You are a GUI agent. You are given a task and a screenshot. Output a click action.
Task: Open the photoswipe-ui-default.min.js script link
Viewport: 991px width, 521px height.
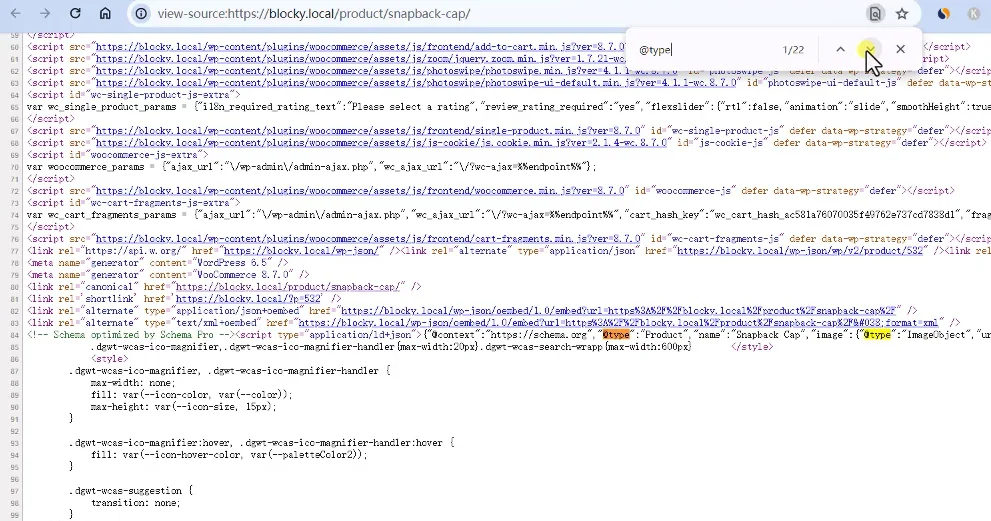415,83
